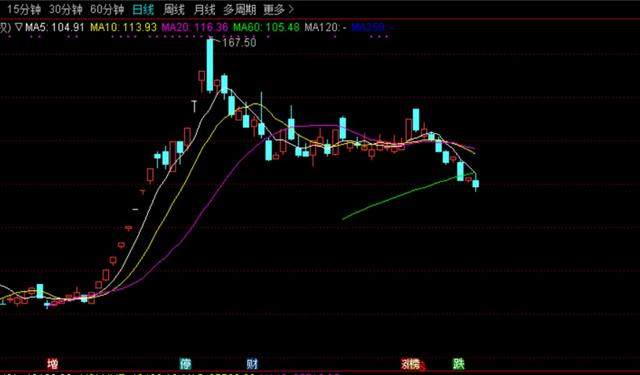Viewport: 640px width, 375px height.
Task: Click the red overlapping marker beside 跌
Action: click(x=411, y=364)
